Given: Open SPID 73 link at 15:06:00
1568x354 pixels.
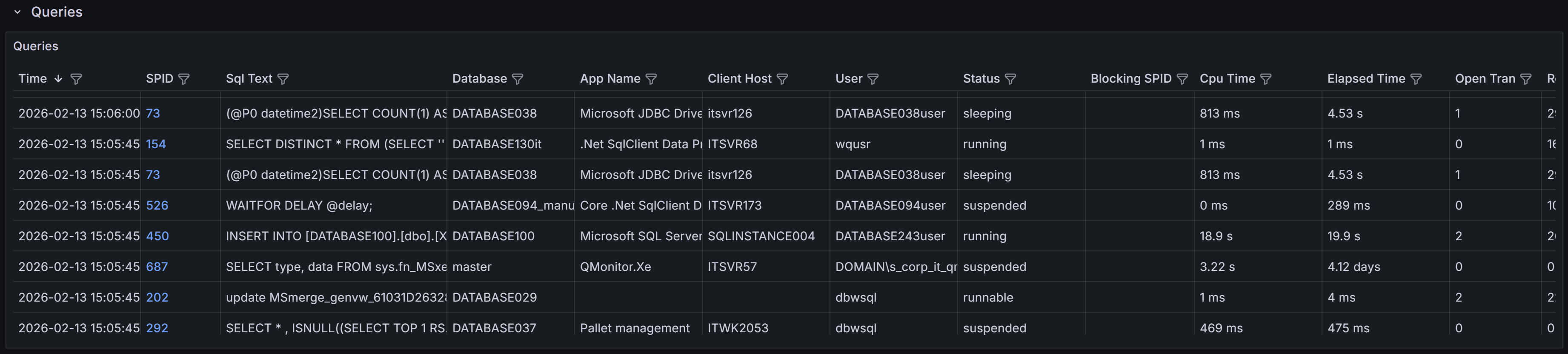Looking at the screenshot, I should tap(153, 113).
